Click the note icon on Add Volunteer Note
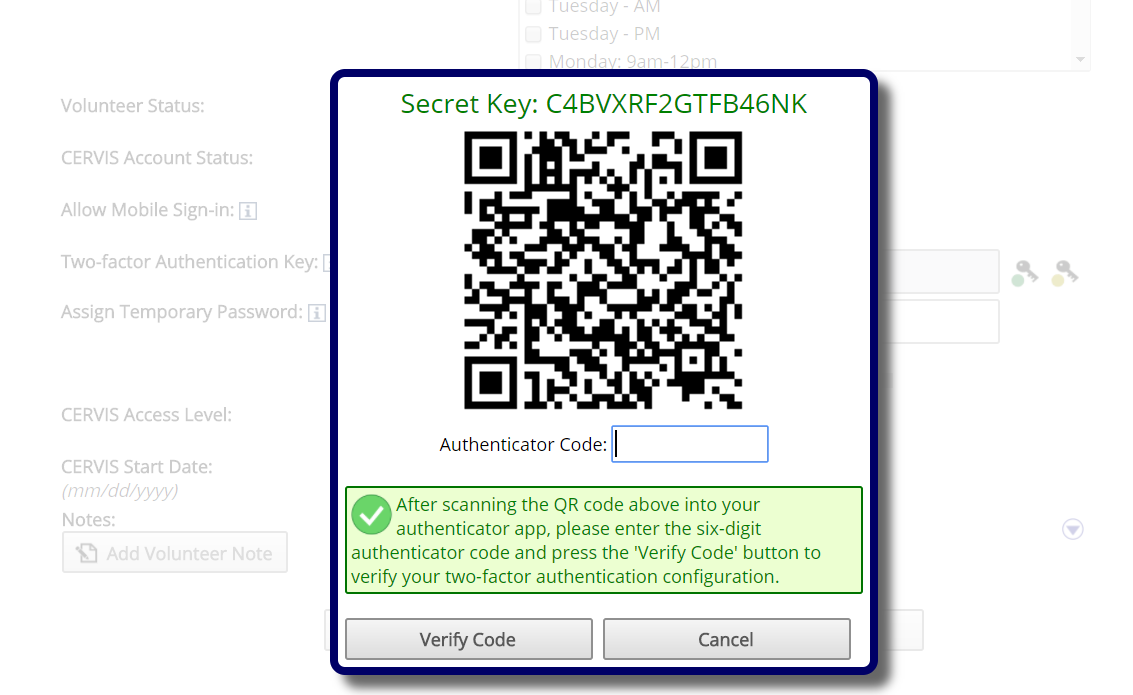Screen dimensions: 1133x695 [x=87, y=553]
